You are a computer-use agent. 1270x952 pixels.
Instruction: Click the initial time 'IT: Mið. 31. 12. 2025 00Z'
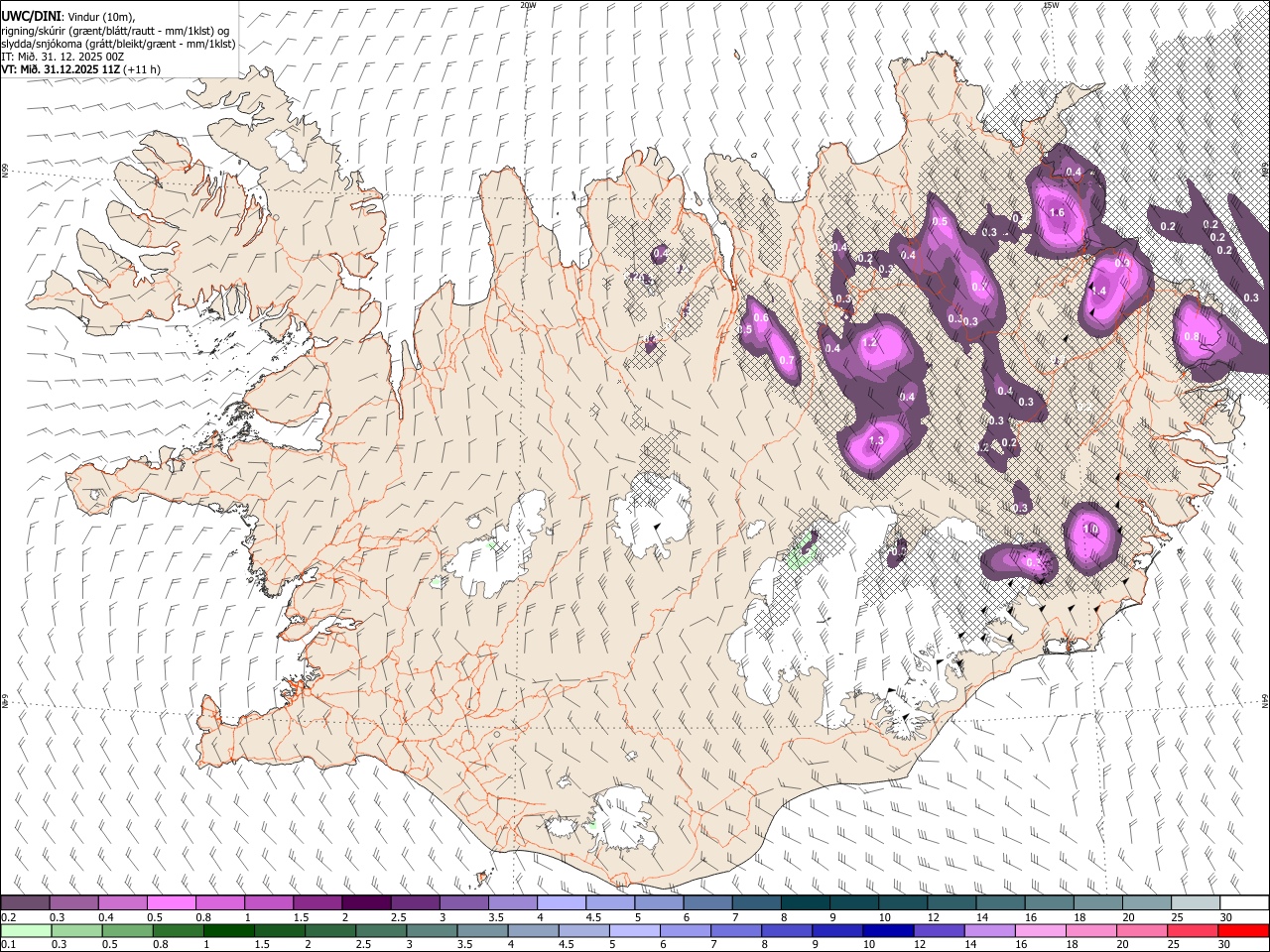tap(63, 57)
